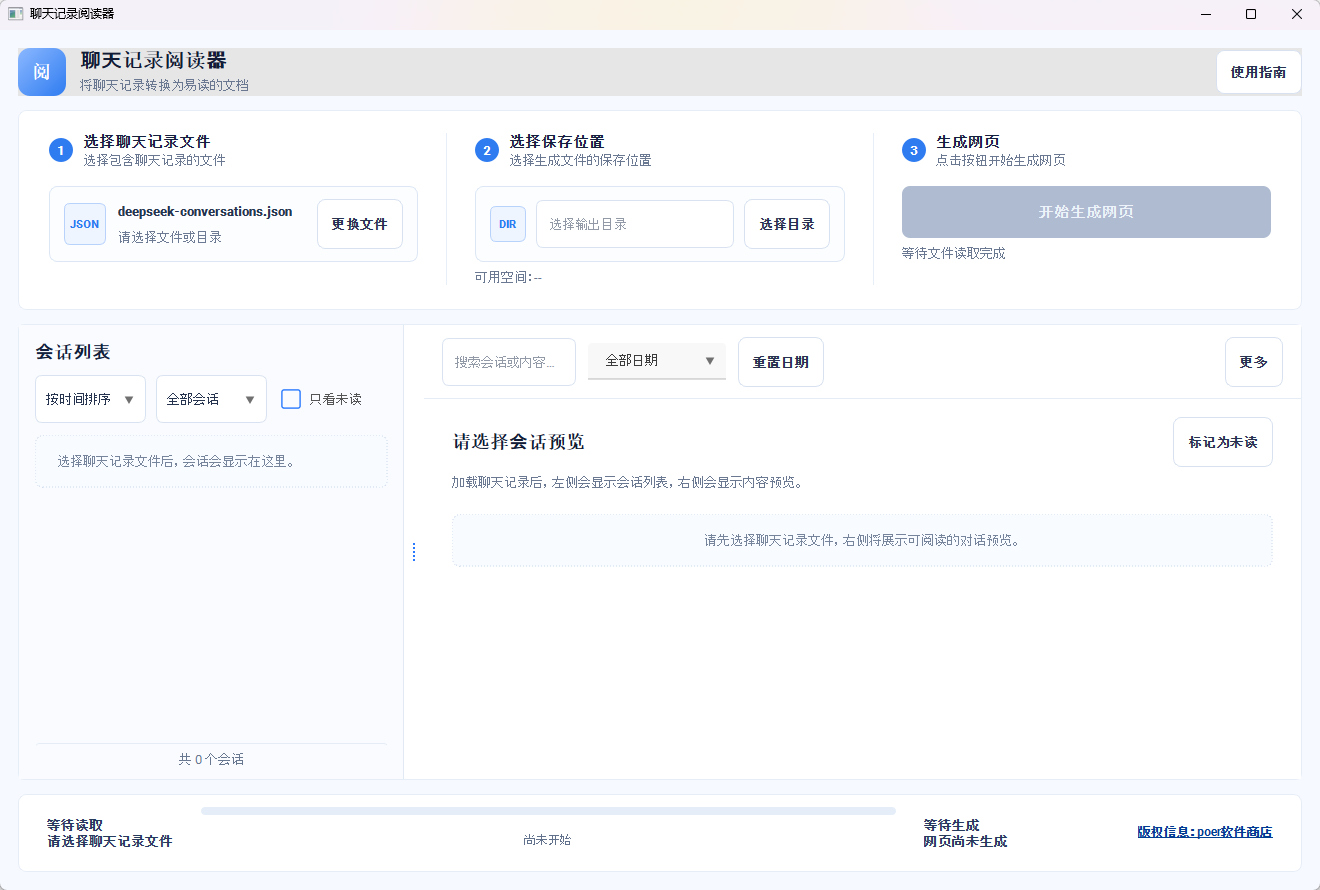Expand the 全部日期 date dropdown
The height and width of the screenshot is (890, 1320).
[x=657, y=361]
